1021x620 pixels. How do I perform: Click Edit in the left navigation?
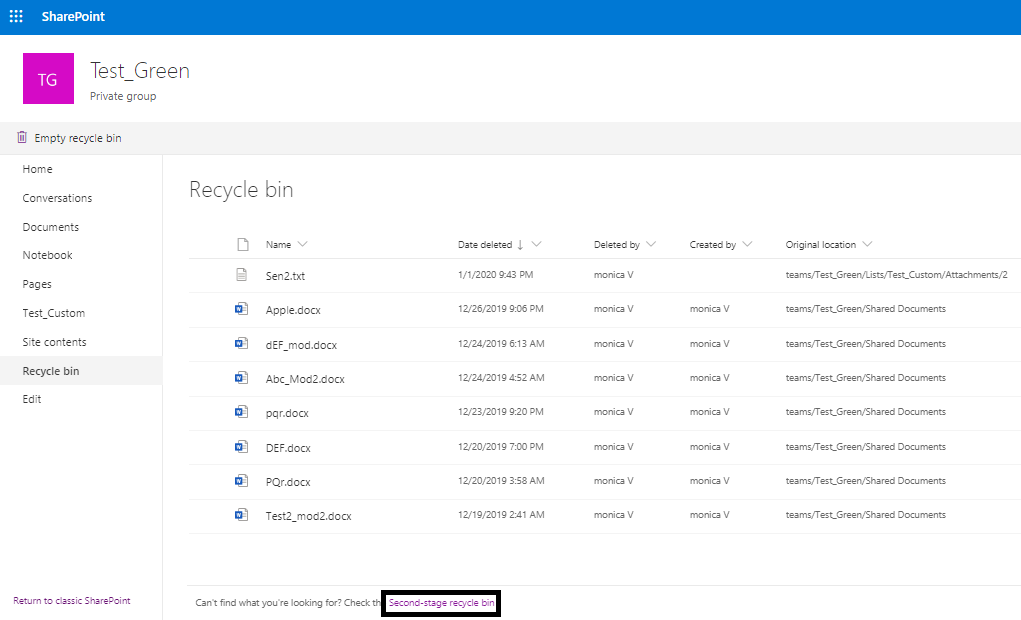click(x=31, y=399)
